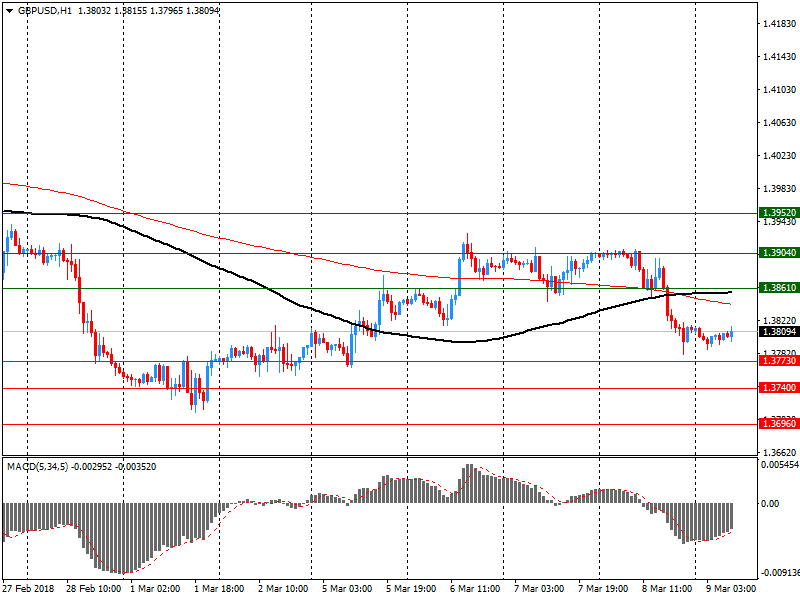Click the 1.41830 price scale value

pyautogui.click(x=779, y=23)
